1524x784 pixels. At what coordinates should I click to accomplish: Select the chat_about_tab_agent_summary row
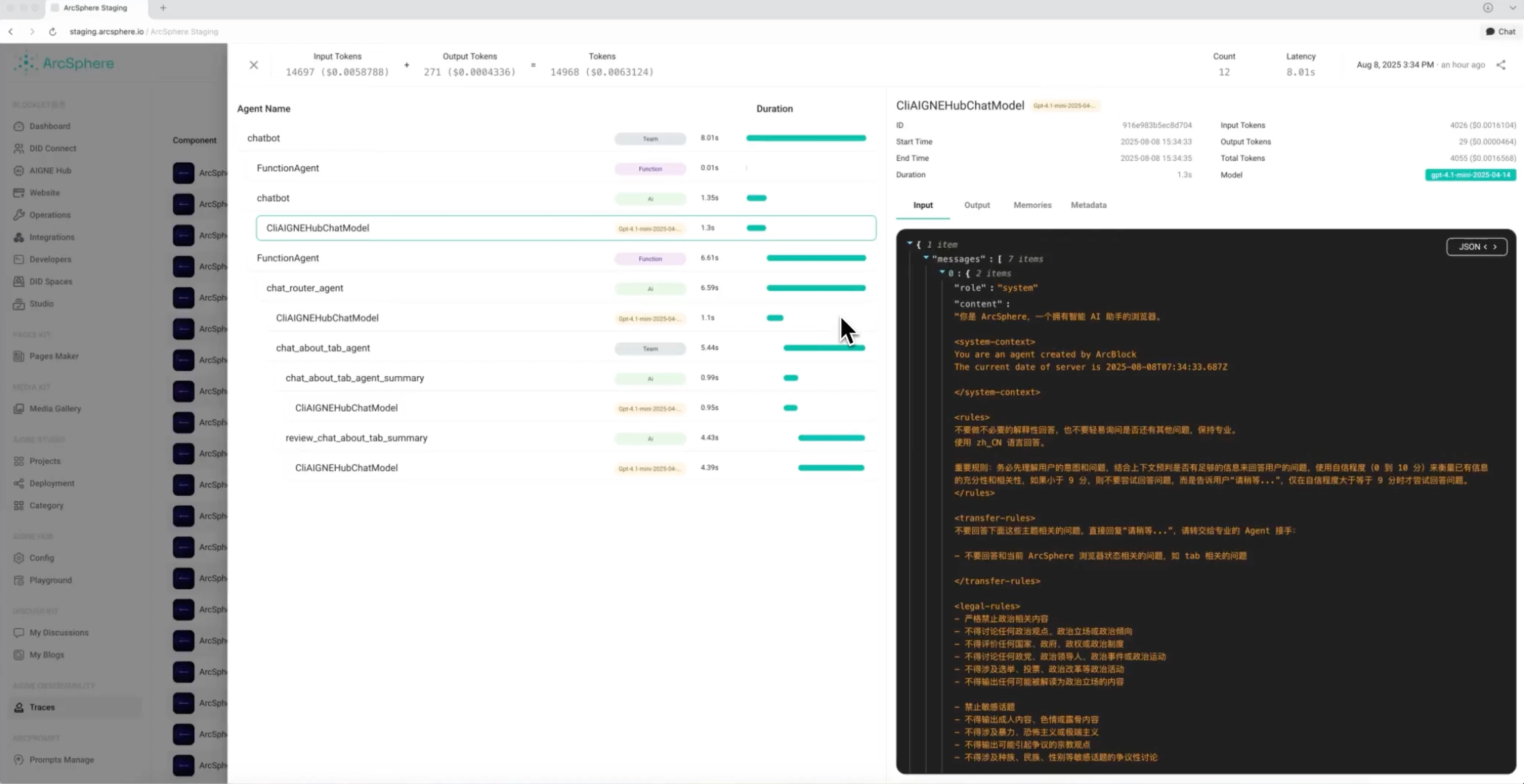point(576,378)
